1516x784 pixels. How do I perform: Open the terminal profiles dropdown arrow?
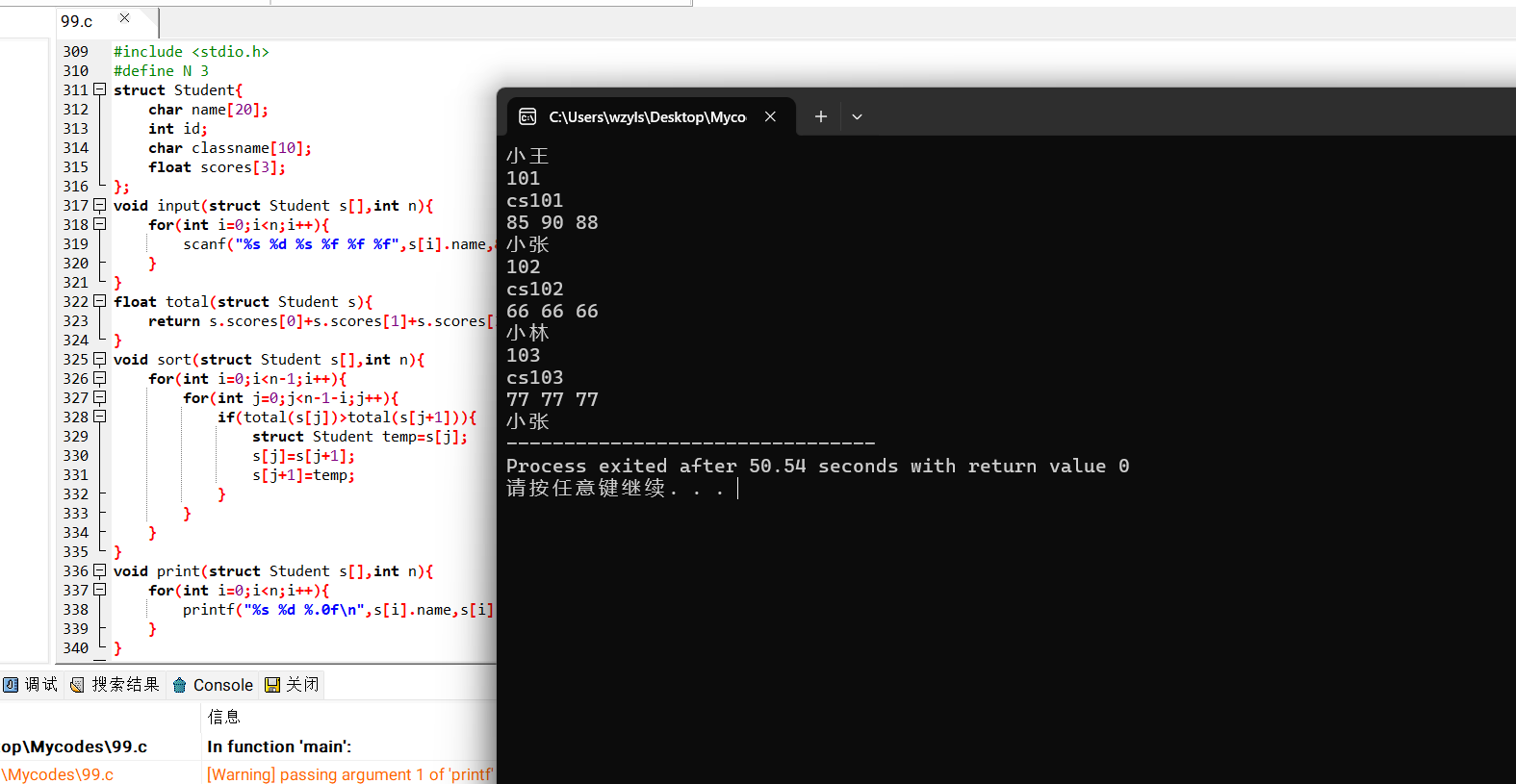click(x=857, y=116)
